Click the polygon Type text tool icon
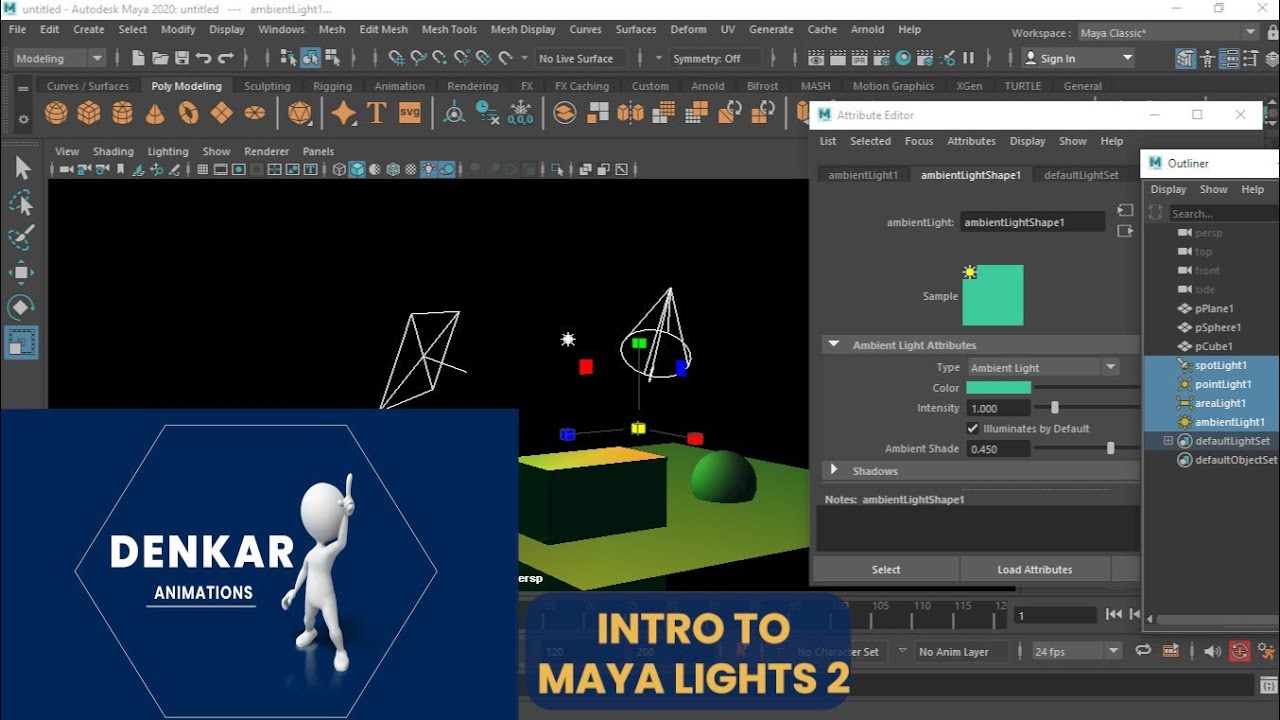Viewport: 1280px width, 720px height. coord(377,113)
